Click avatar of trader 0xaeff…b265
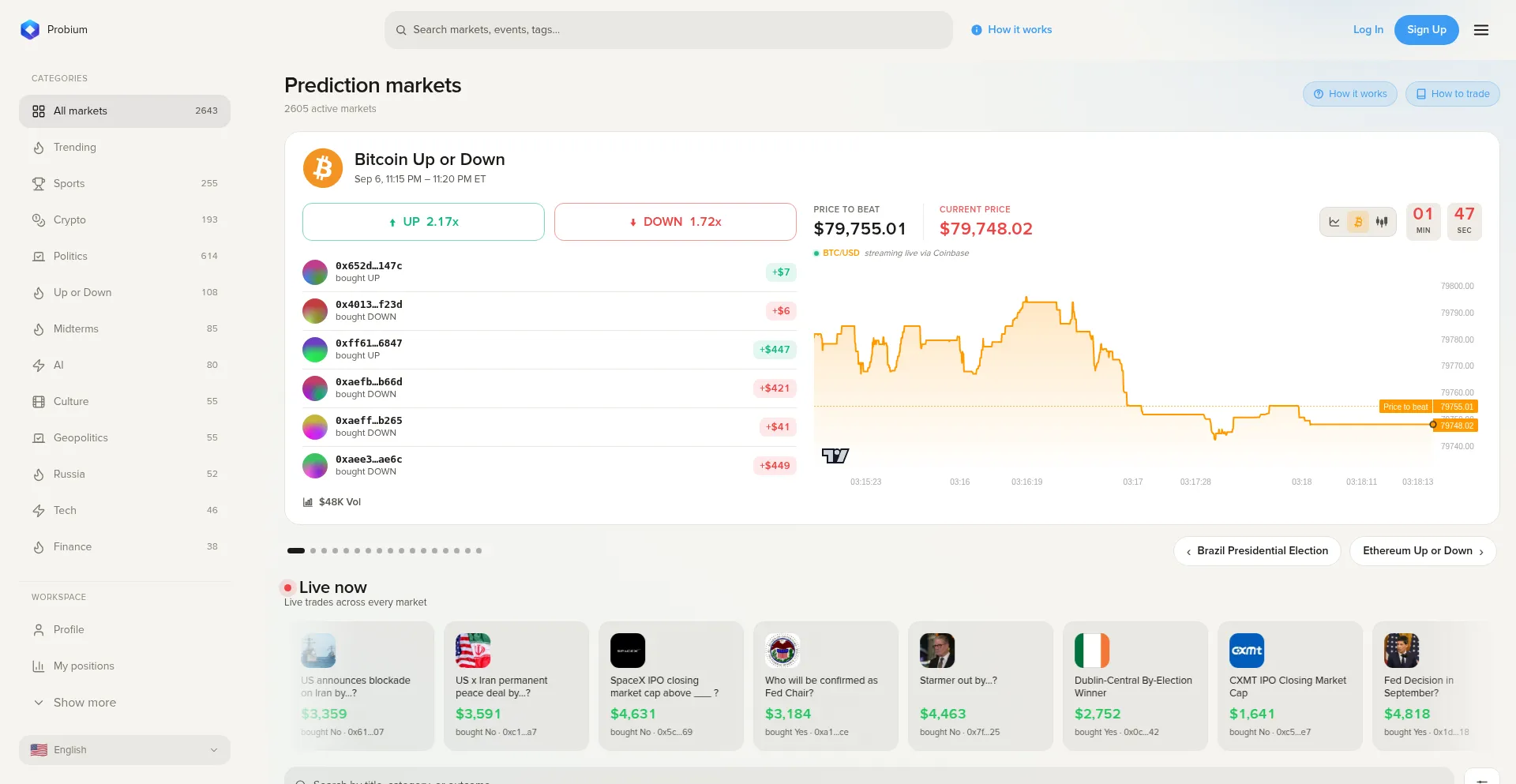The height and width of the screenshot is (784, 1516). click(x=315, y=427)
